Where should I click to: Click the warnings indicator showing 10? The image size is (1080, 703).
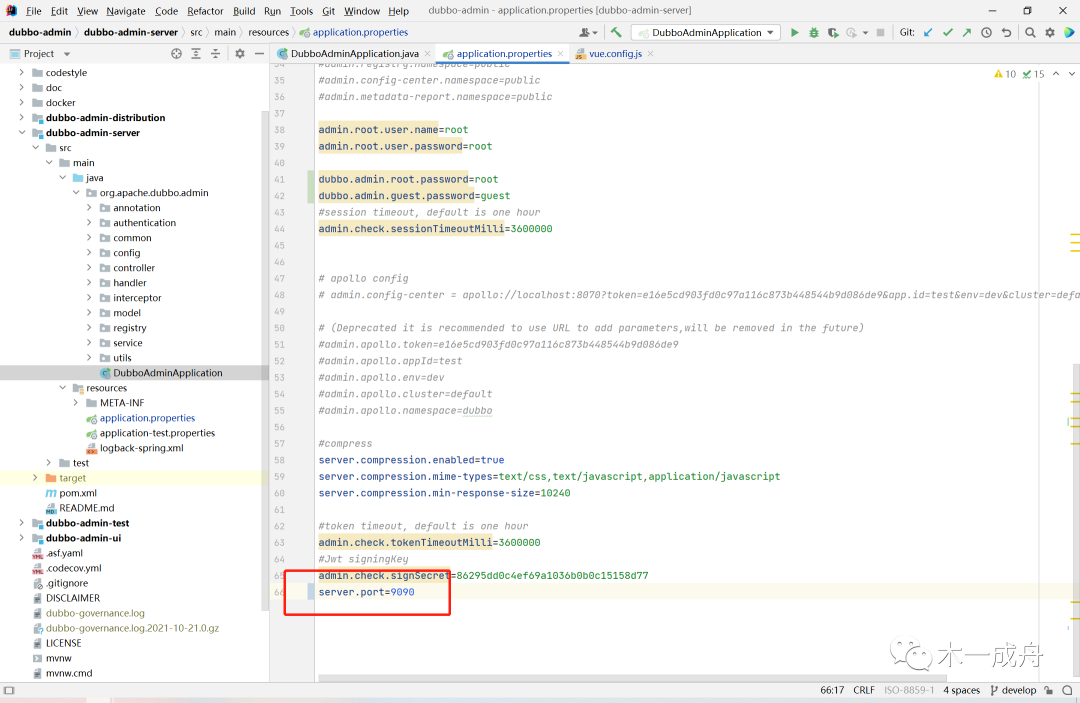1005,74
